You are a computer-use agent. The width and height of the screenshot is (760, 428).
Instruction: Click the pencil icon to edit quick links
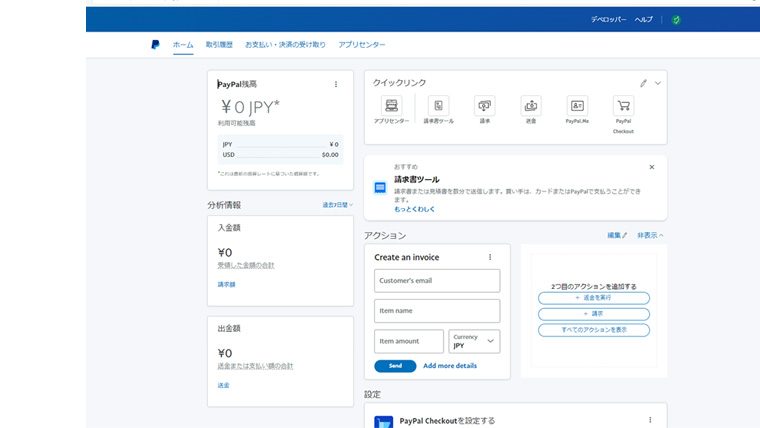pyautogui.click(x=643, y=83)
